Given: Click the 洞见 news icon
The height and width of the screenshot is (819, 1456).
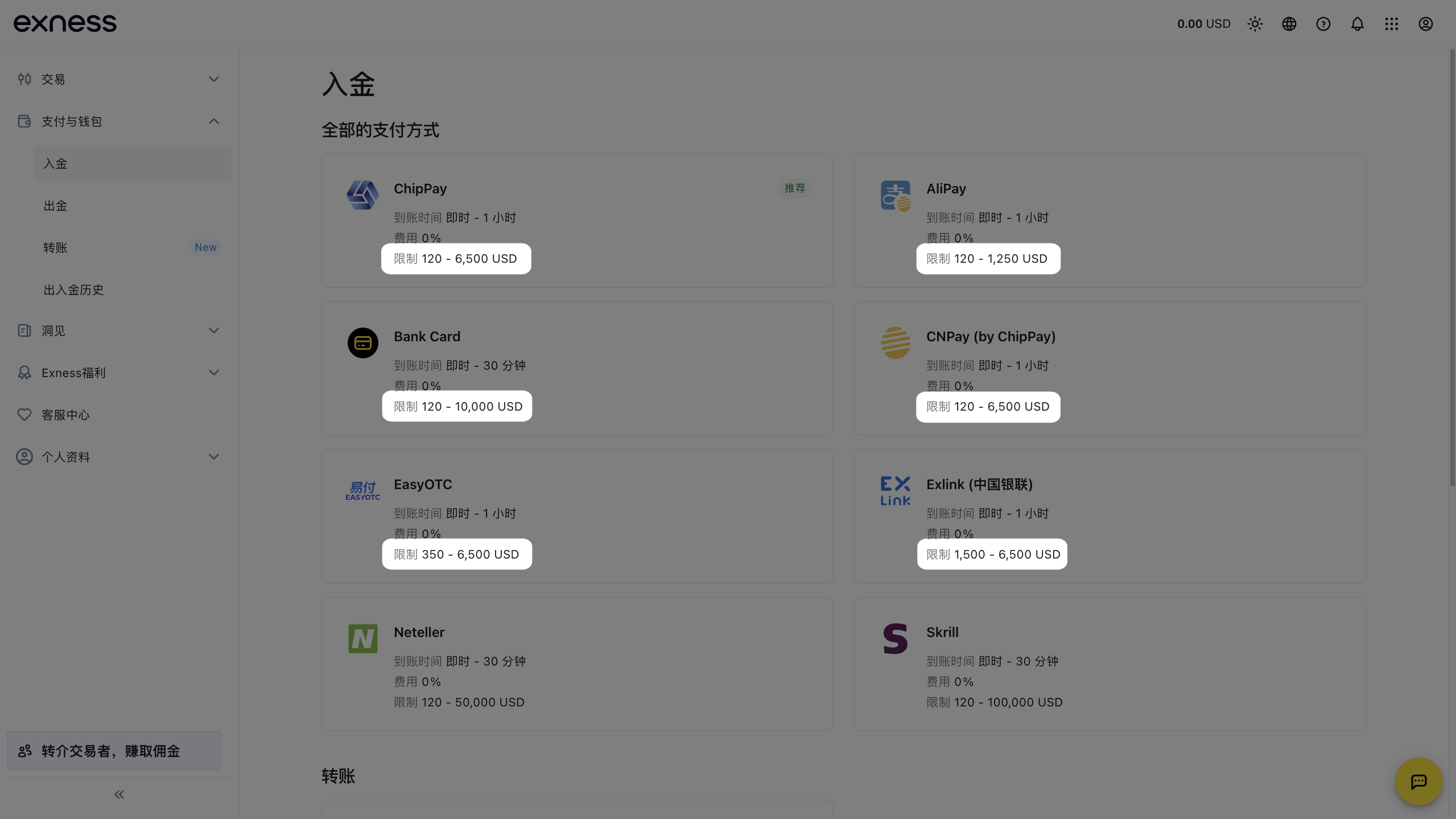Looking at the screenshot, I should tap(24, 330).
